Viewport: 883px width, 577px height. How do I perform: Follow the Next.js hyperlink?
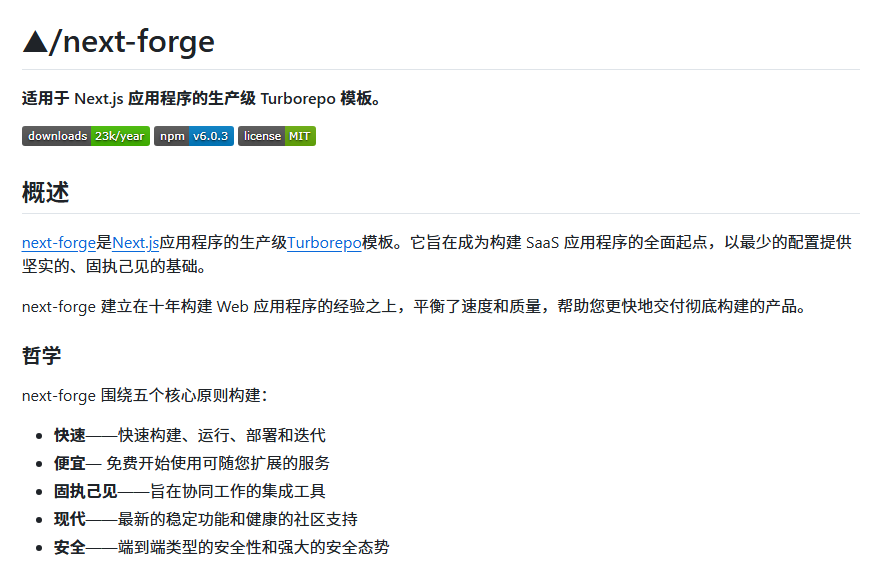[136, 243]
